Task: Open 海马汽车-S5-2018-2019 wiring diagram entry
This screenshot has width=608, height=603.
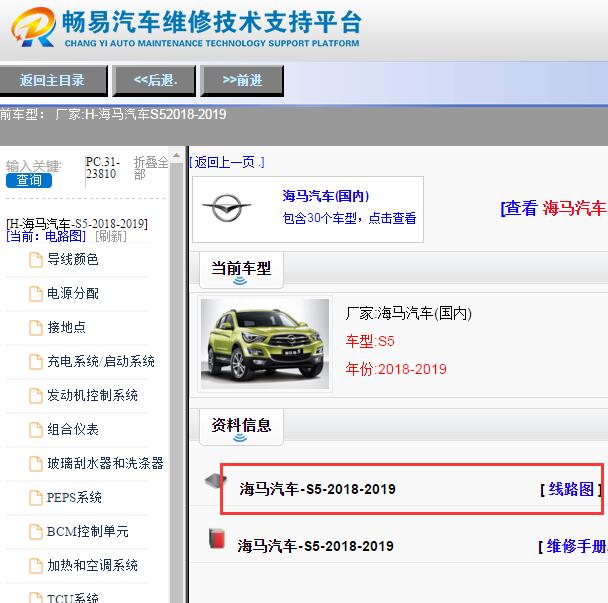Action: click(317, 489)
